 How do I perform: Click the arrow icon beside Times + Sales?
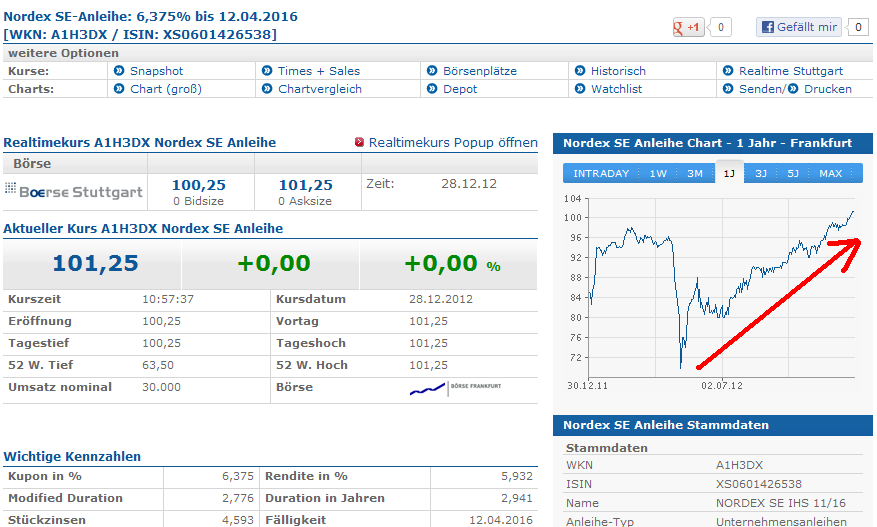coord(267,71)
